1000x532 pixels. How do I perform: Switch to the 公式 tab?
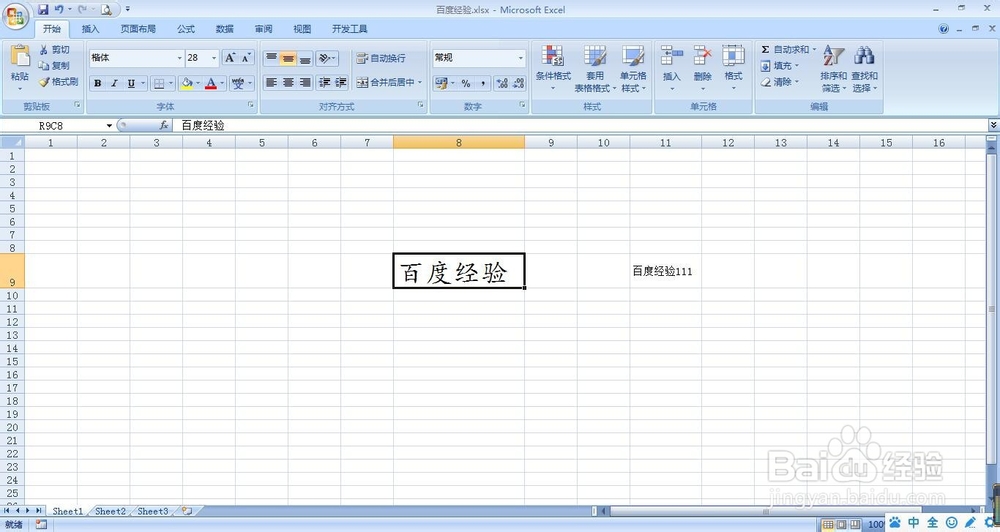(186, 29)
